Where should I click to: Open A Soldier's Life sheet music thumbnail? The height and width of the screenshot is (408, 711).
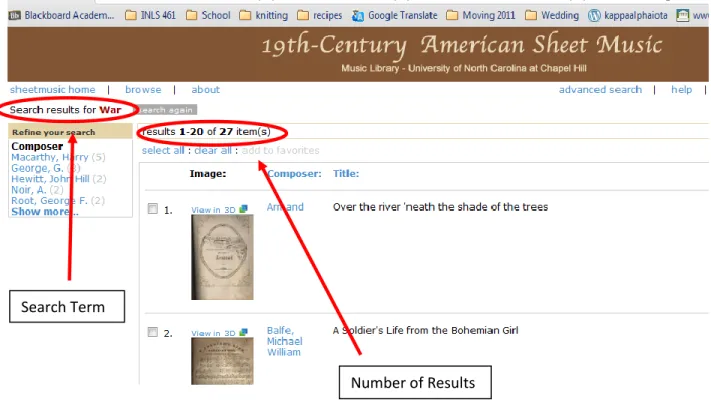click(222, 361)
